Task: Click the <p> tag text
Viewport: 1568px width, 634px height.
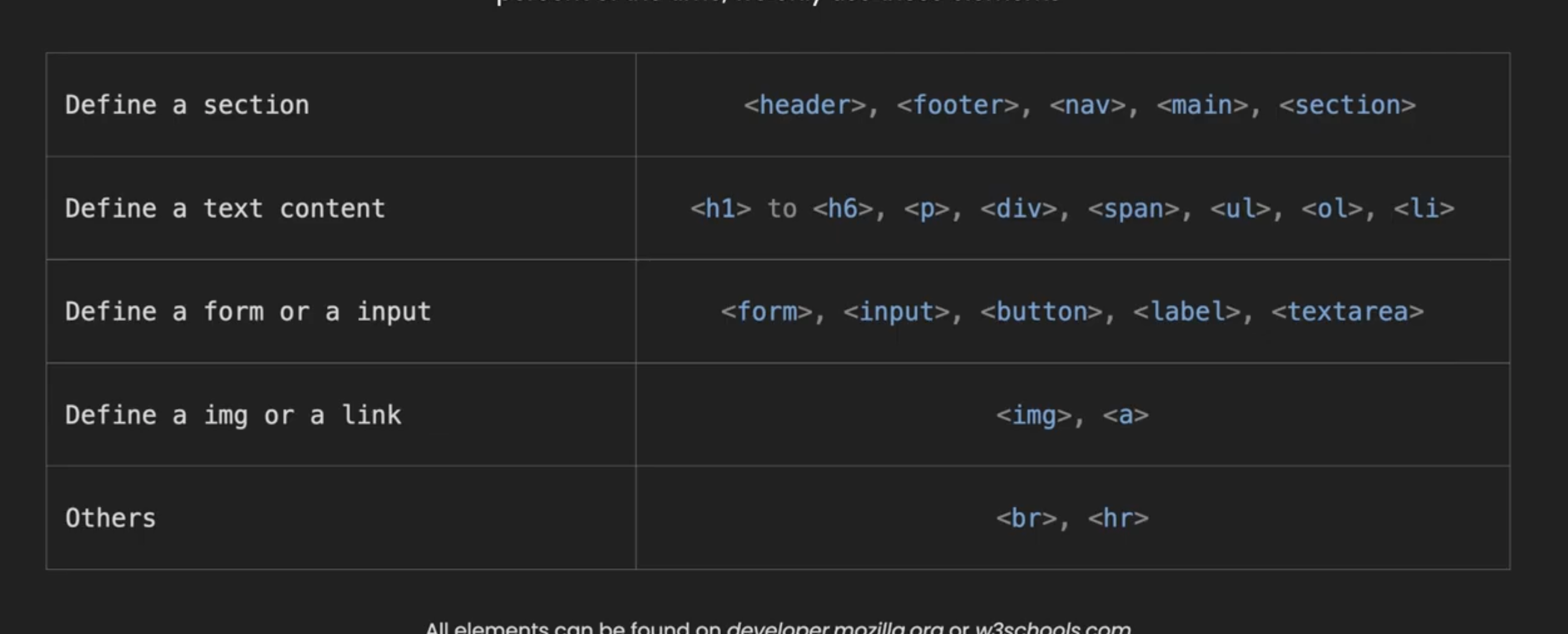Action: [x=927, y=209]
